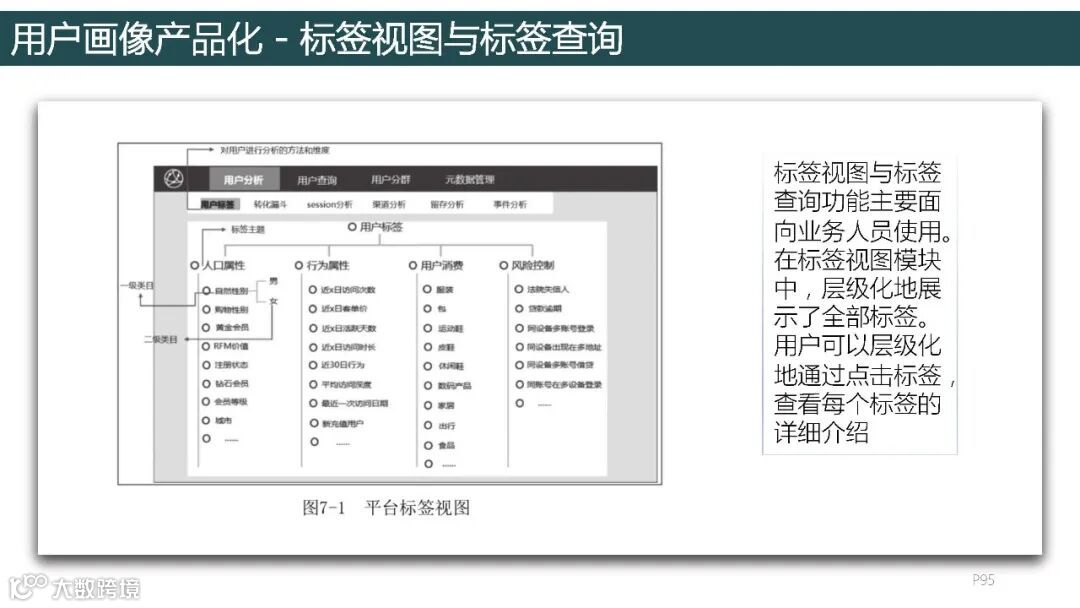This screenshot has height=608, width=1080.
Task: Open the 用户分群 tab
Action: (x=391, y=180)
